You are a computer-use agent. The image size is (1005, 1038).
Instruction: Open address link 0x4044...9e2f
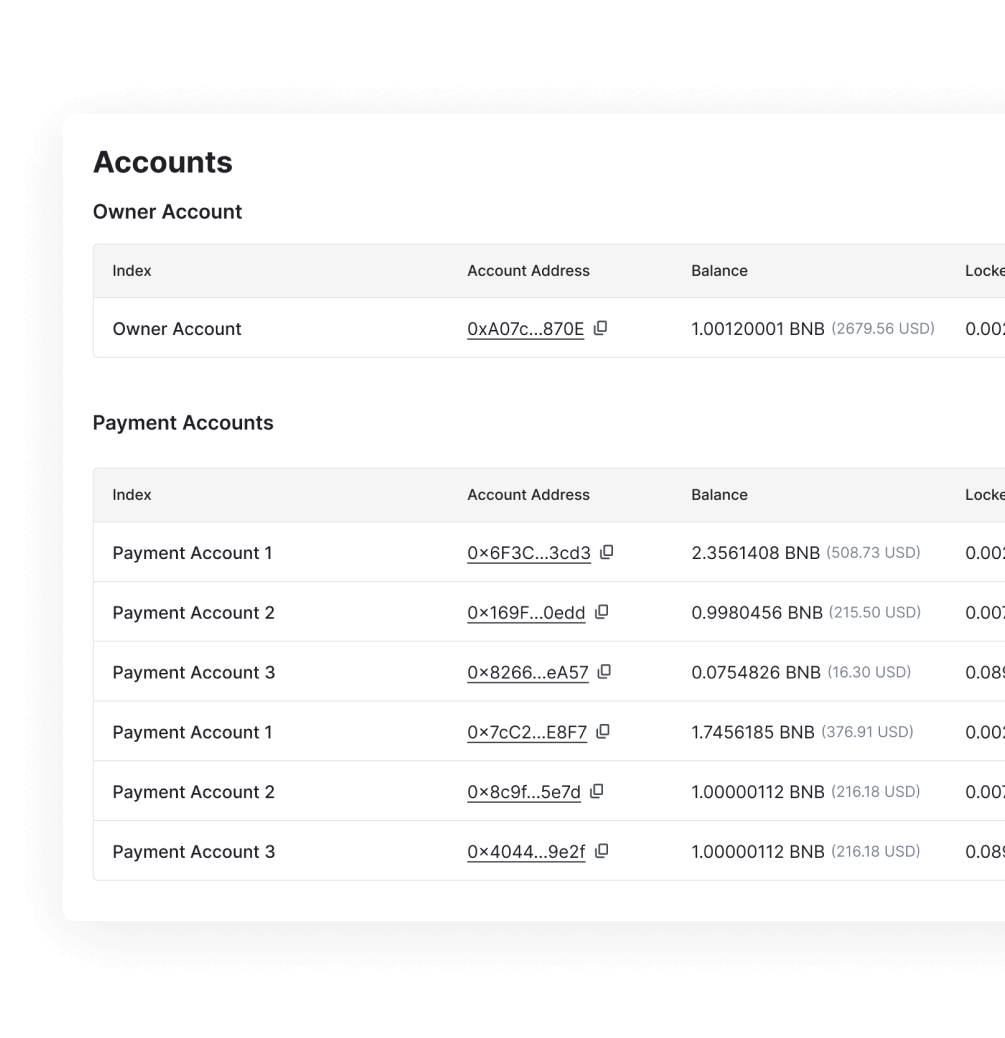(526, 850)
